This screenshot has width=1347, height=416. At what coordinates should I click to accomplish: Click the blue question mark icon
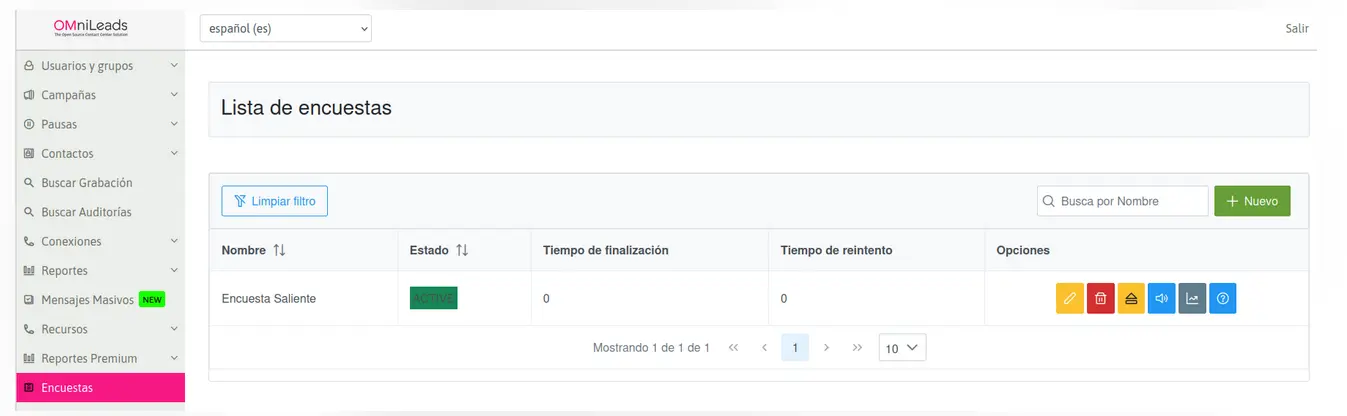click(1222, 298)
